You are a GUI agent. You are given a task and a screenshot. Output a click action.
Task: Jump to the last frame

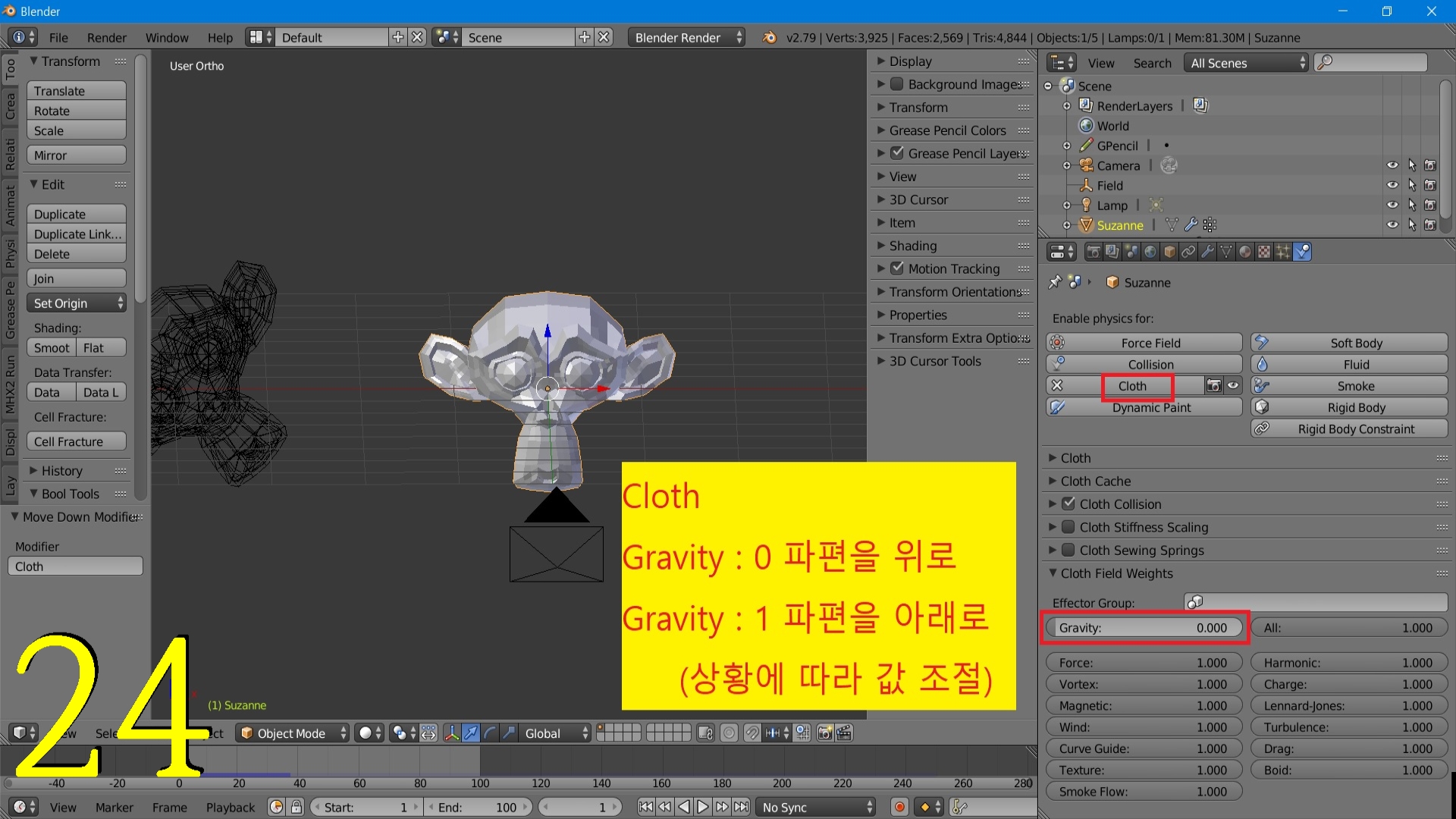pyautogui.click(x=742, y=808)
